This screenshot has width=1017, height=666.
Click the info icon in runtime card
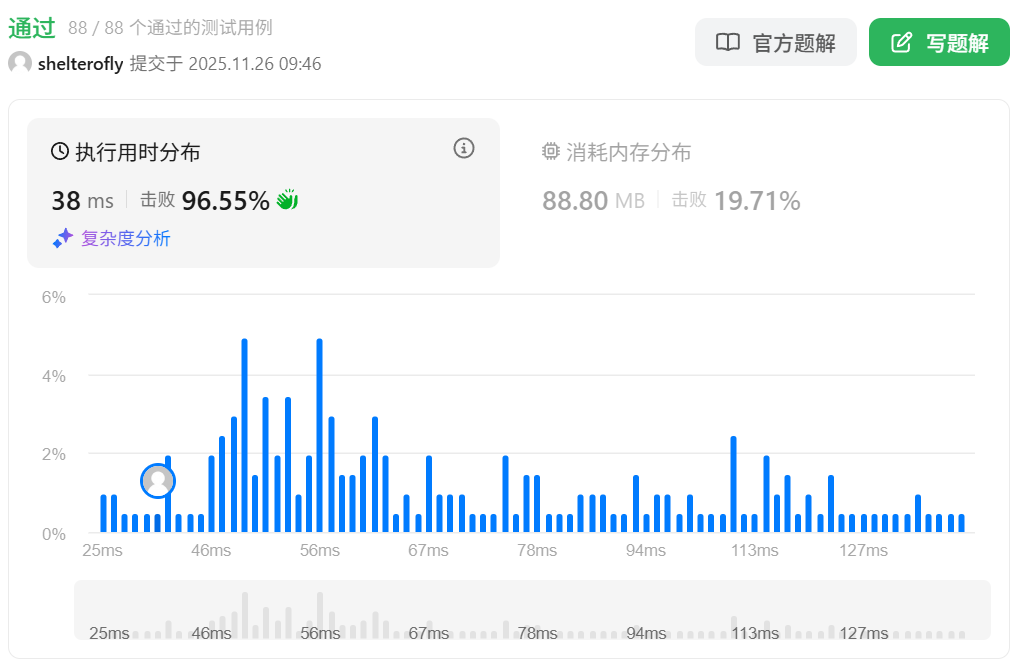[x=463, y=149]
